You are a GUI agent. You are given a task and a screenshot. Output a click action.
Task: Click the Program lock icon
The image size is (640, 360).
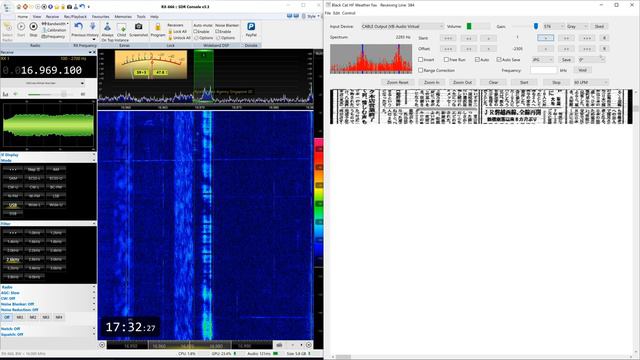point(158,28)
